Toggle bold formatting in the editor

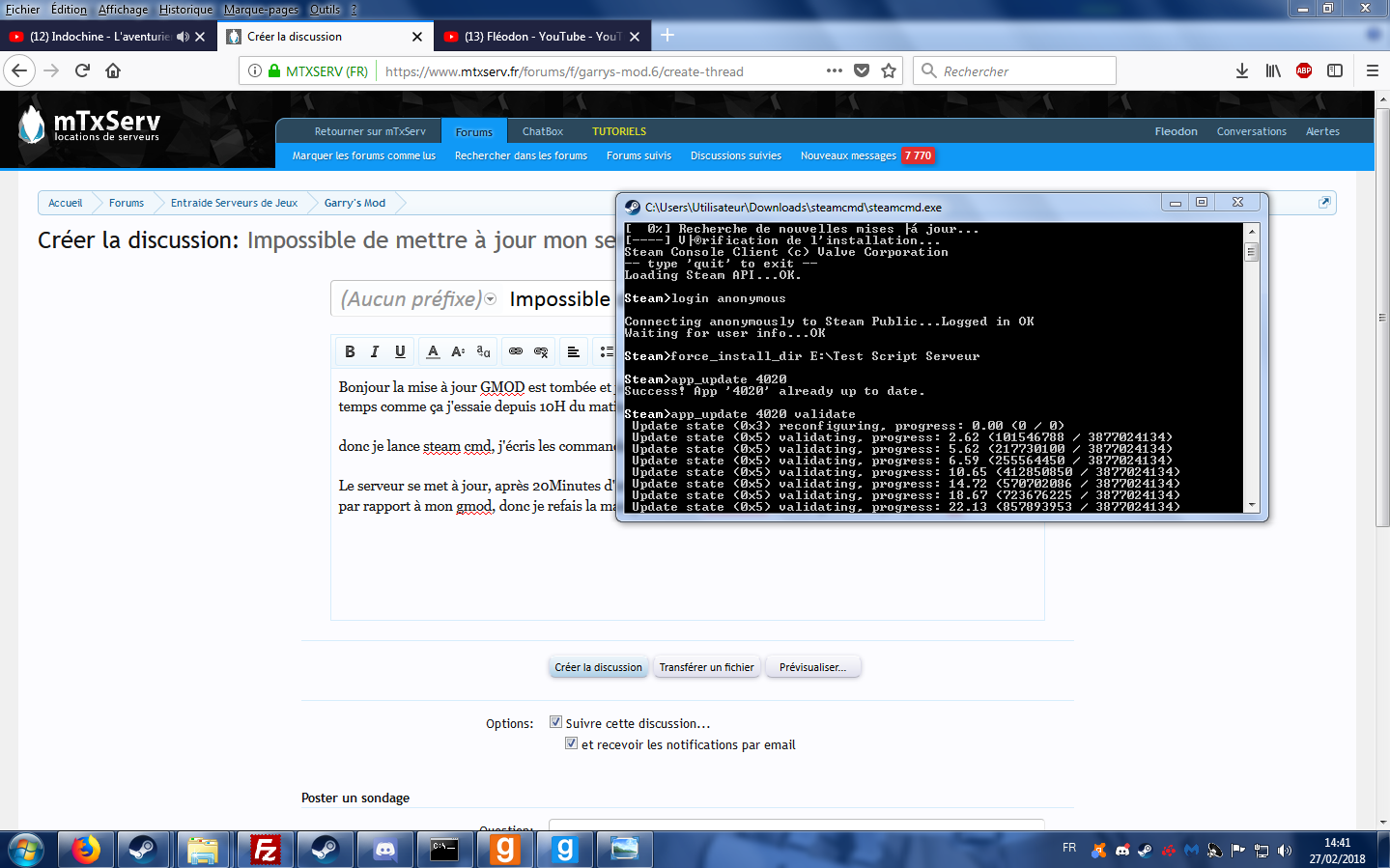click(x=350, y=351)
